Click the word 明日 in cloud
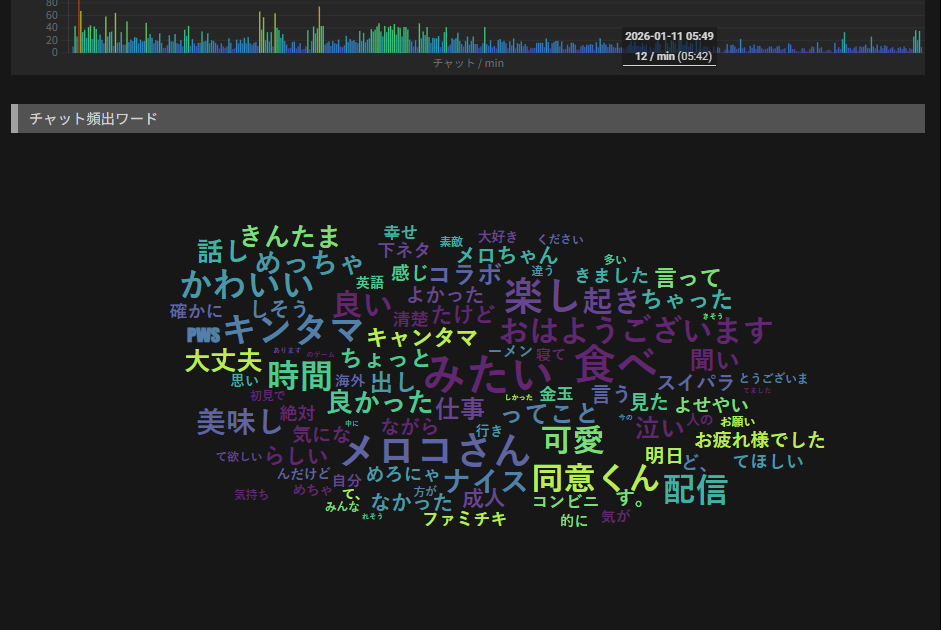 [664, 455]
